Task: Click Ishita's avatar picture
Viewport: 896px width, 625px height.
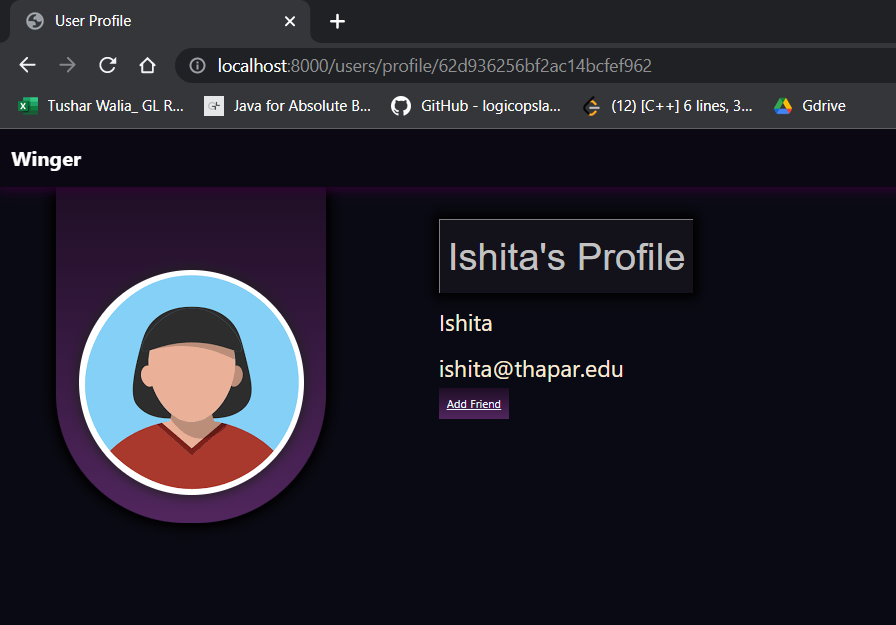Action: tap(190, 383)
